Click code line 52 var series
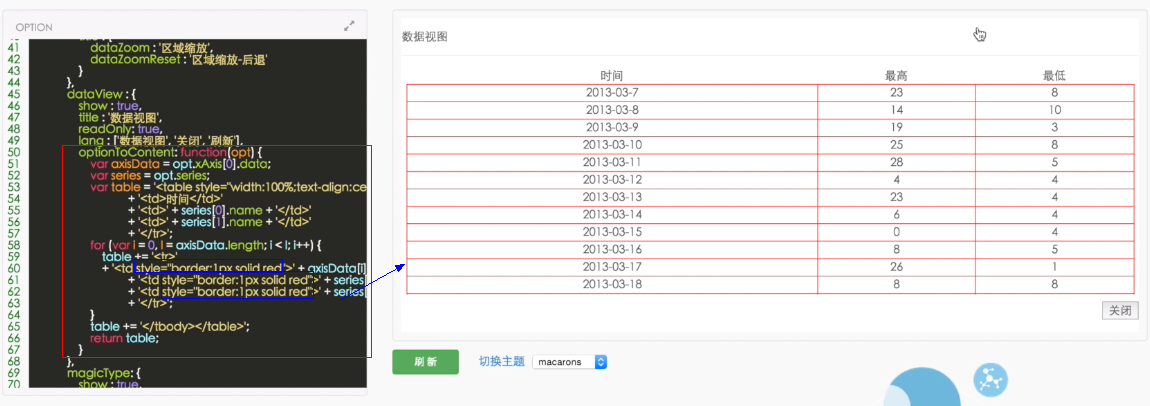 pyautogui.click(x=150, y=175)
